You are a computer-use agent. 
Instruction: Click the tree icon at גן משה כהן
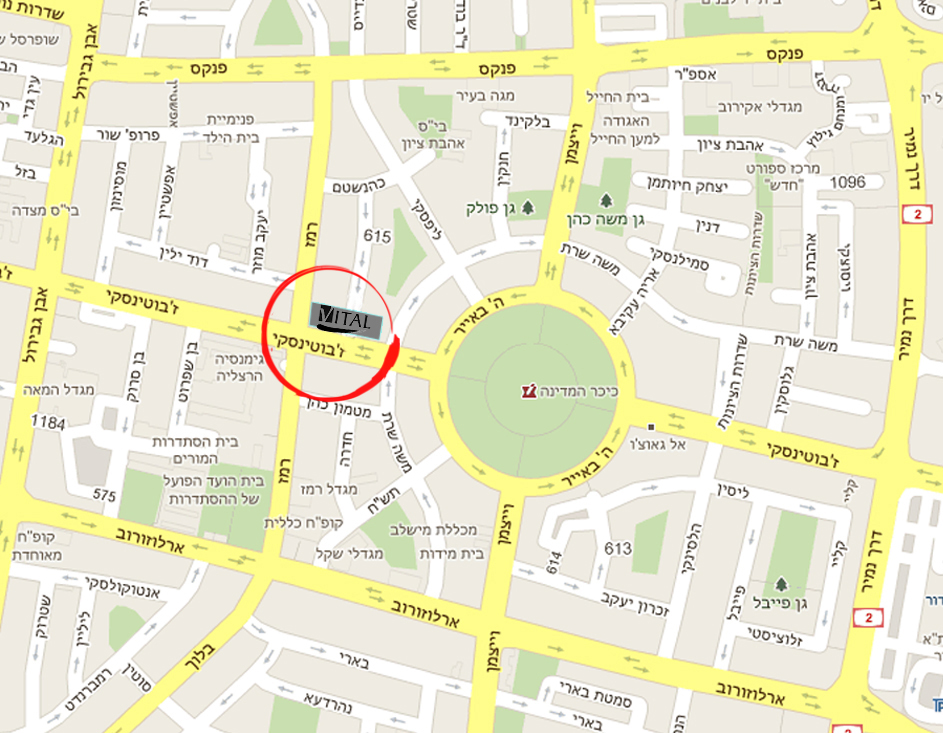pos(606,199)
